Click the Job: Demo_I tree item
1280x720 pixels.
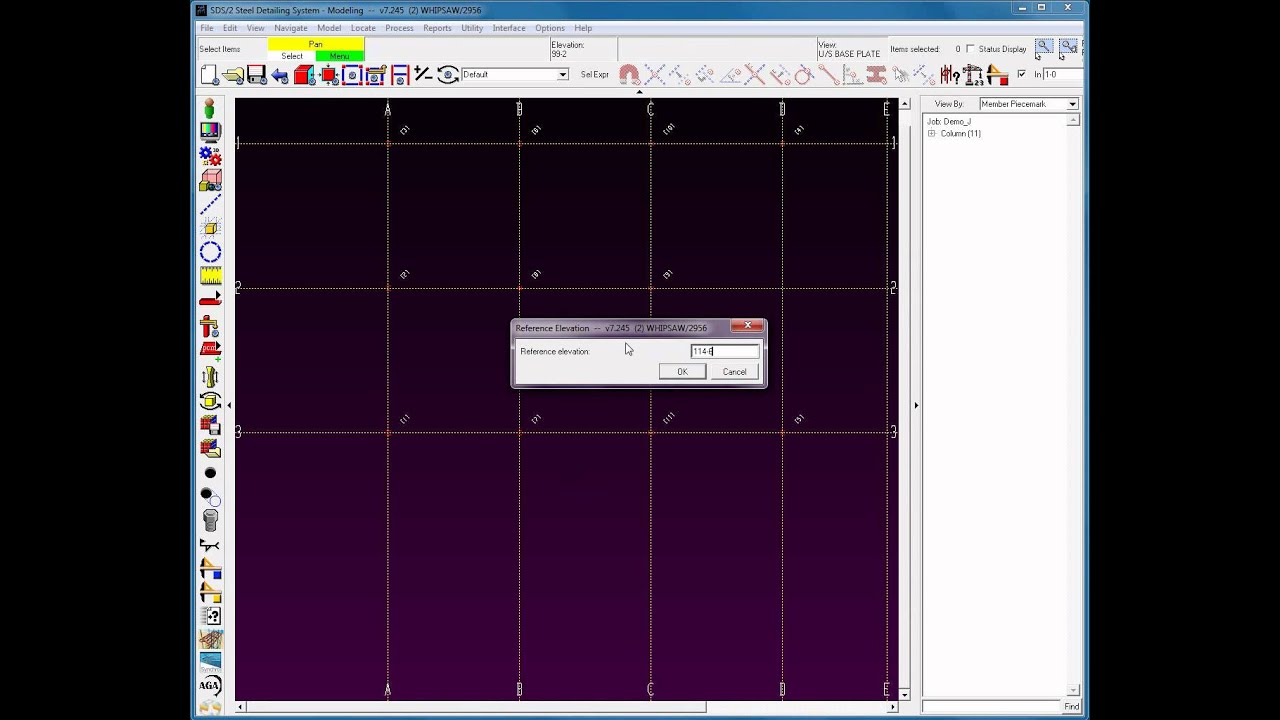click(x=949, y=121)
